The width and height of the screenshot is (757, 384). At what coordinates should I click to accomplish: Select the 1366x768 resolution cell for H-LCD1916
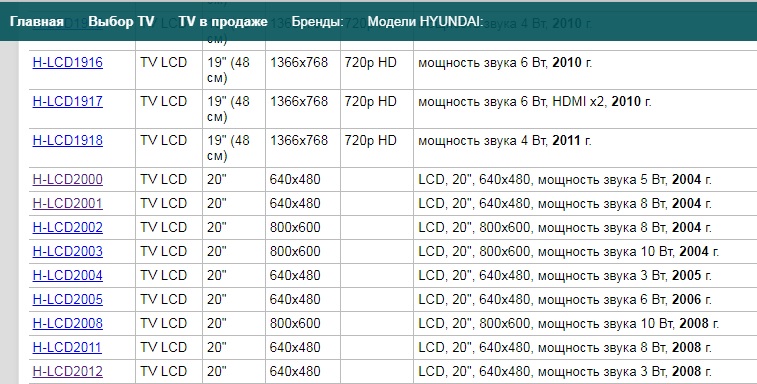(x=303, y=70)
